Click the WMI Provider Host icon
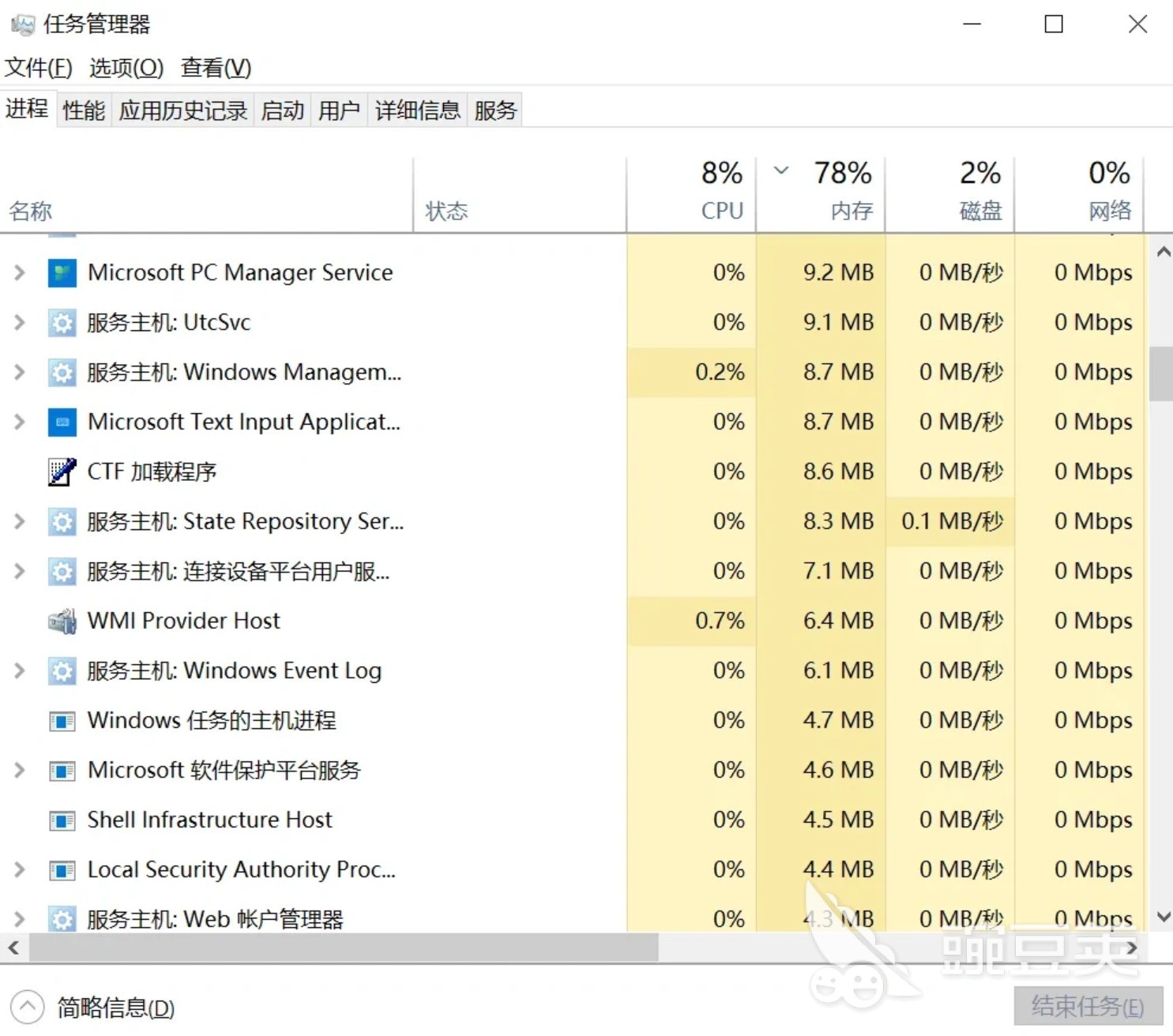The height and width of the screenshot is (1036, 1173). click(x=62, y=621)
